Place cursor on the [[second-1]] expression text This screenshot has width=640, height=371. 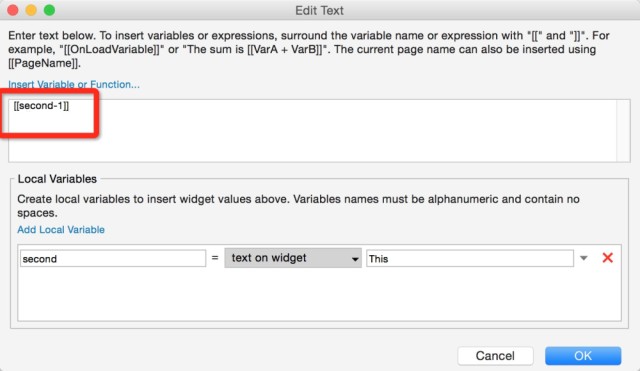(x=41, y=106)
